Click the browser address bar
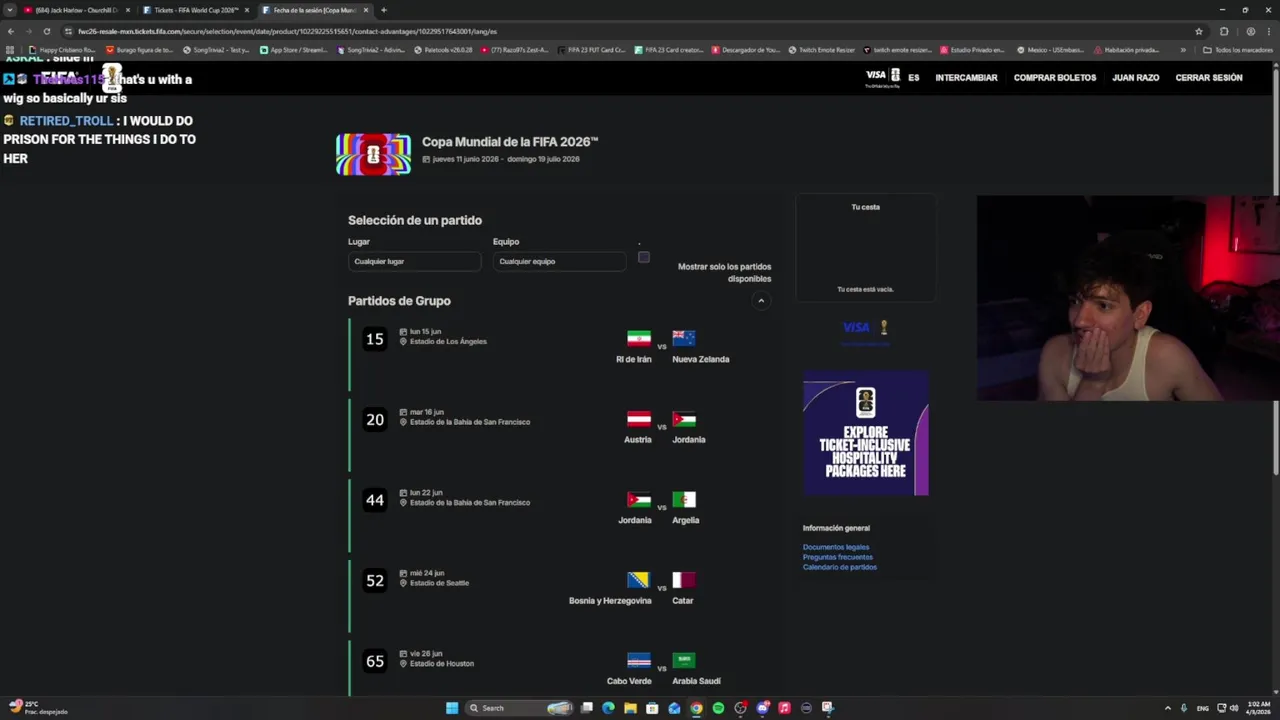 click(630, 31)
